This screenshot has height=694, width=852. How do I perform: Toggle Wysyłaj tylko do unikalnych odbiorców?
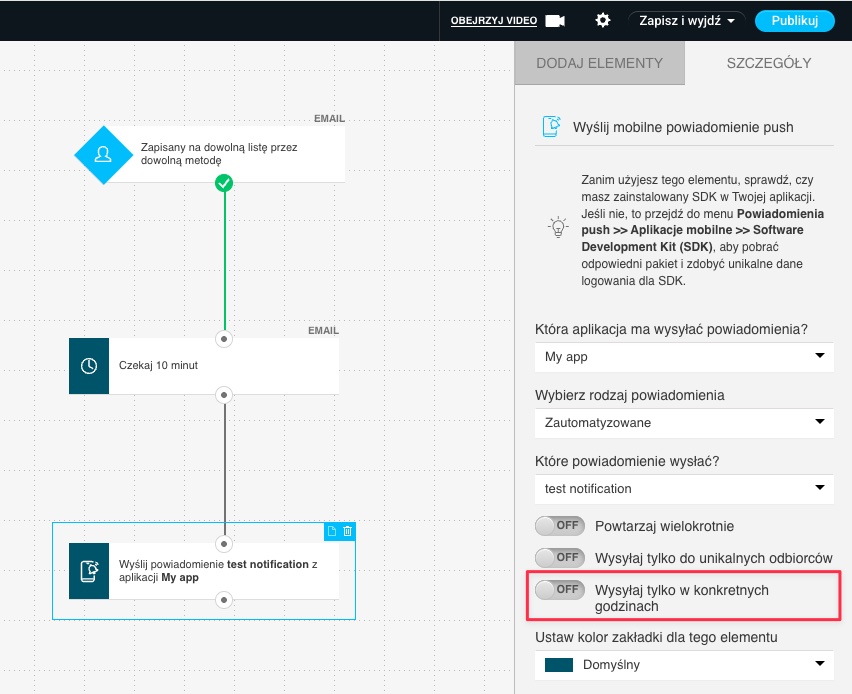click(x=560, y=557)
